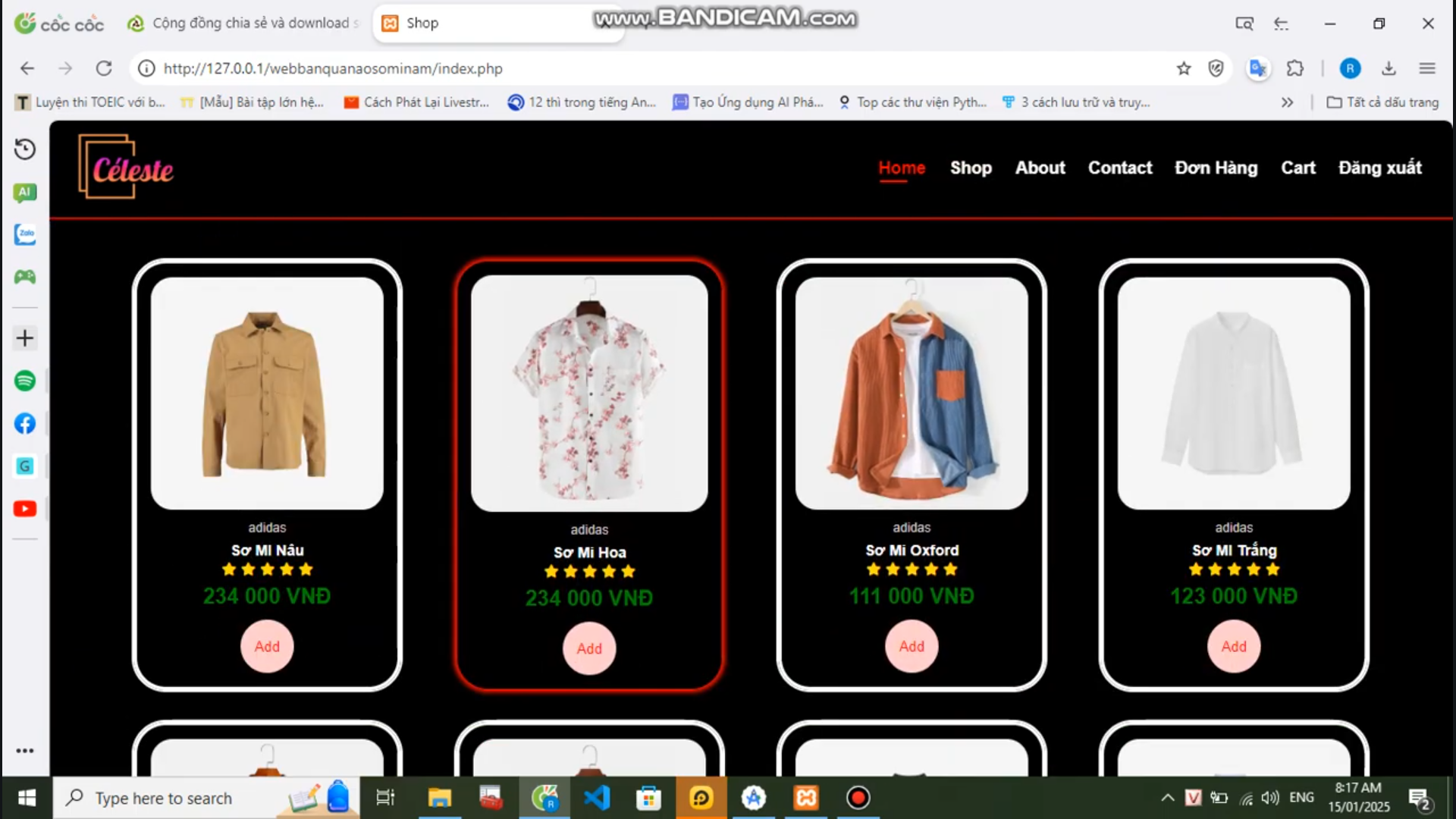Click Đăng xuất to log out
This screenshot has width=1456, height=819.
[x=1380, y=168]
